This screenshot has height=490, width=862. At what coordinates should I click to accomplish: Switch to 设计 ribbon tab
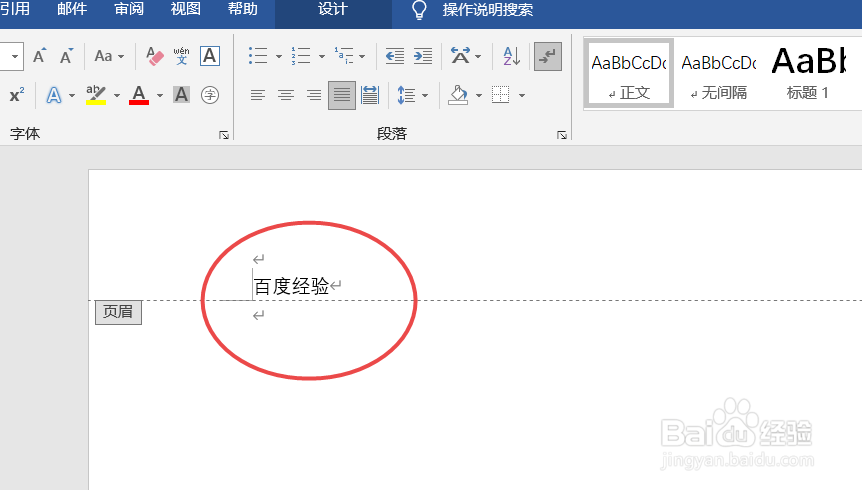[x=333, y=9]
